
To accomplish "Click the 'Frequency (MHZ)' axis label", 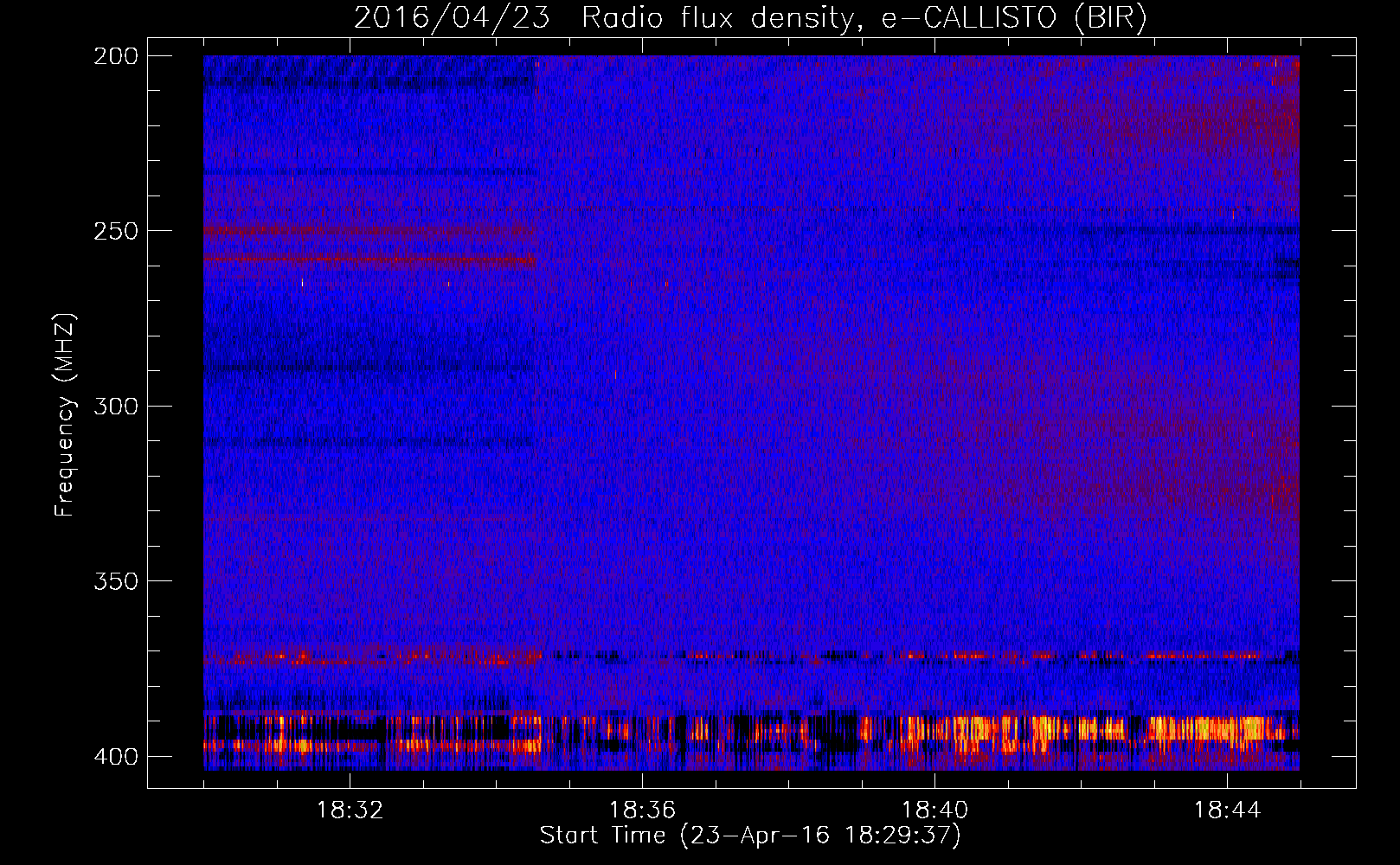I will pos(65,414).
